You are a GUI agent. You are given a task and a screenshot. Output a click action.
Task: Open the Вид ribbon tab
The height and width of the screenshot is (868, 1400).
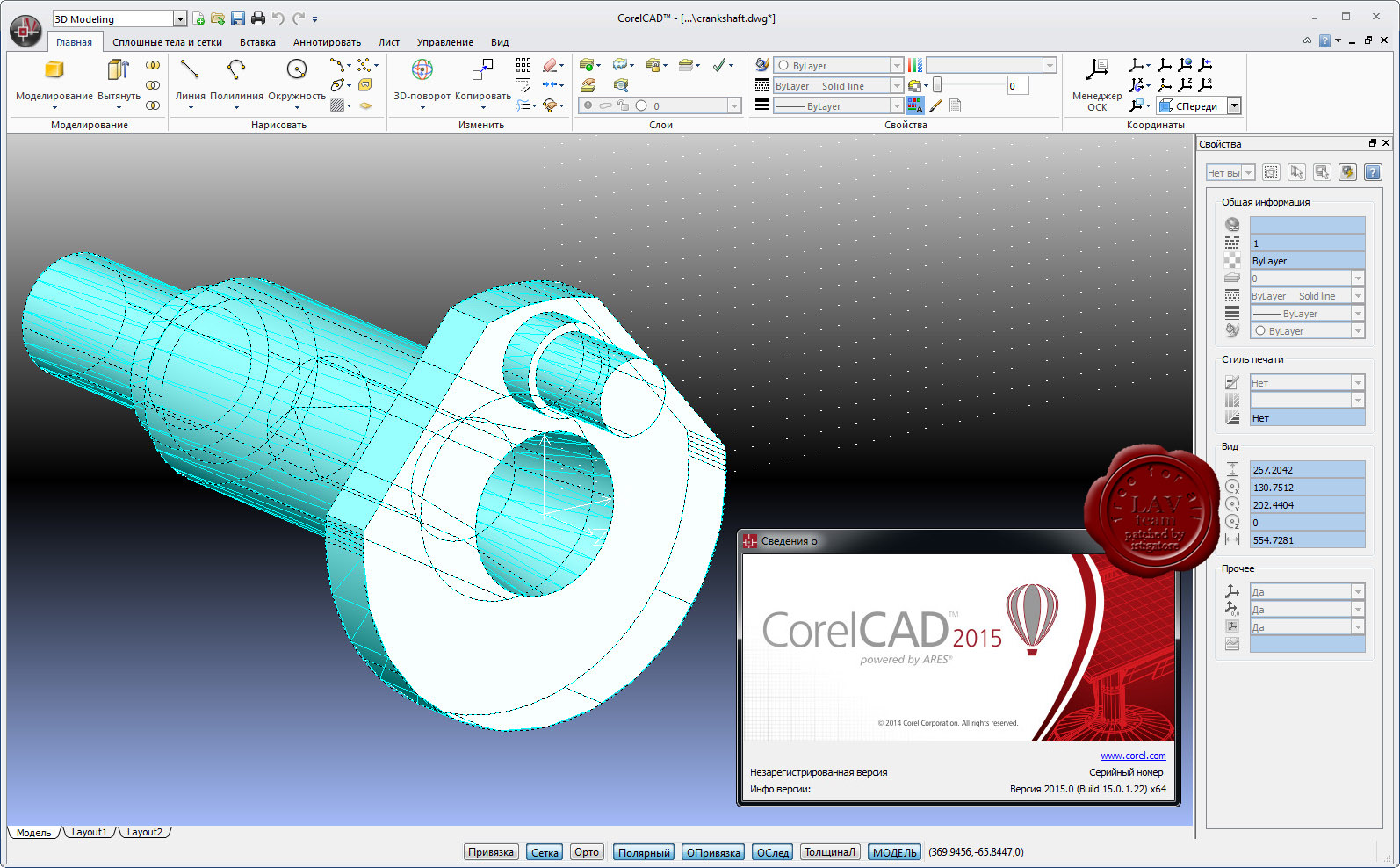click(500, 42)
